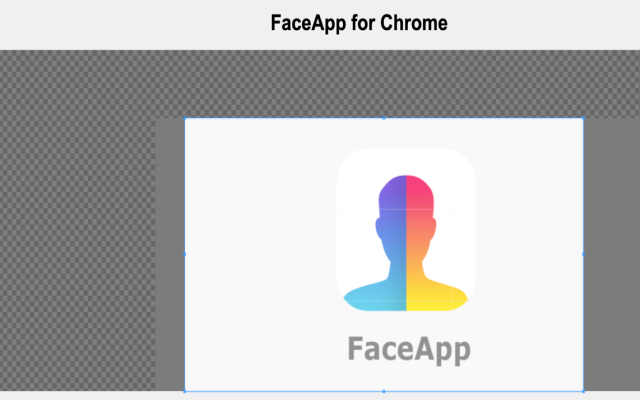Click the top-left selection corner handle
This screenshot has width=640, height=400.
(x=185, y=118)
